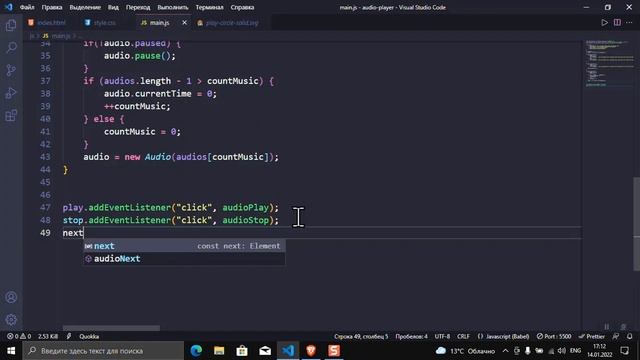
Task: Click the 2.53 KiB file size status
Action: (48, 336)
